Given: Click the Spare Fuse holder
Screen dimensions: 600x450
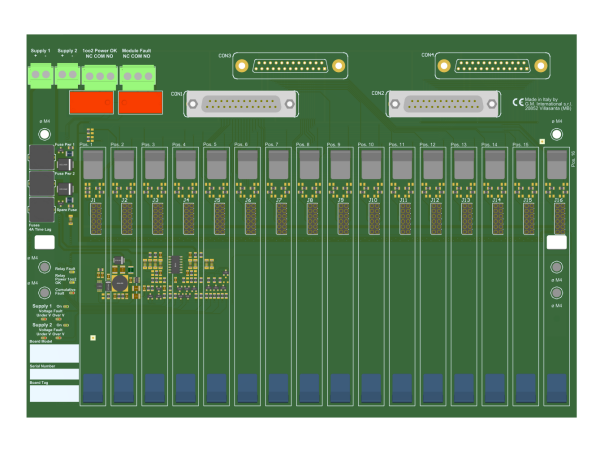Looking at the screenshot, I should pos(42,210).
